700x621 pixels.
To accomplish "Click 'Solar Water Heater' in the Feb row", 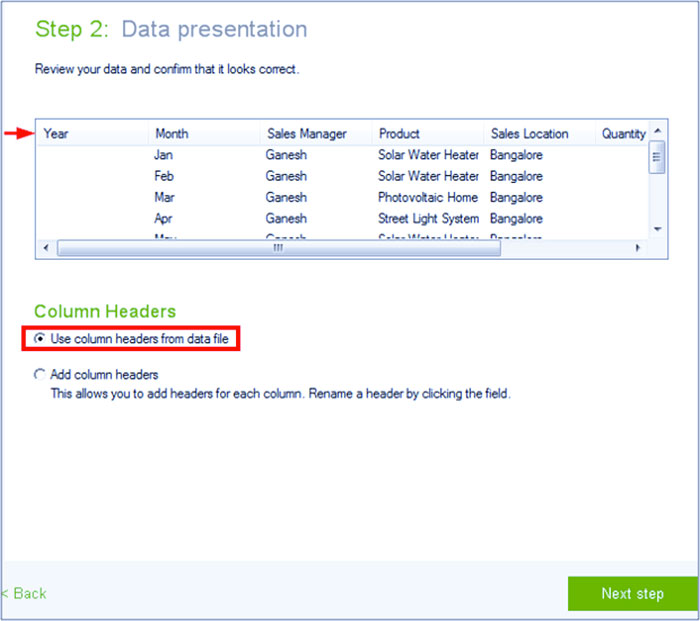I will coord(428,176).
